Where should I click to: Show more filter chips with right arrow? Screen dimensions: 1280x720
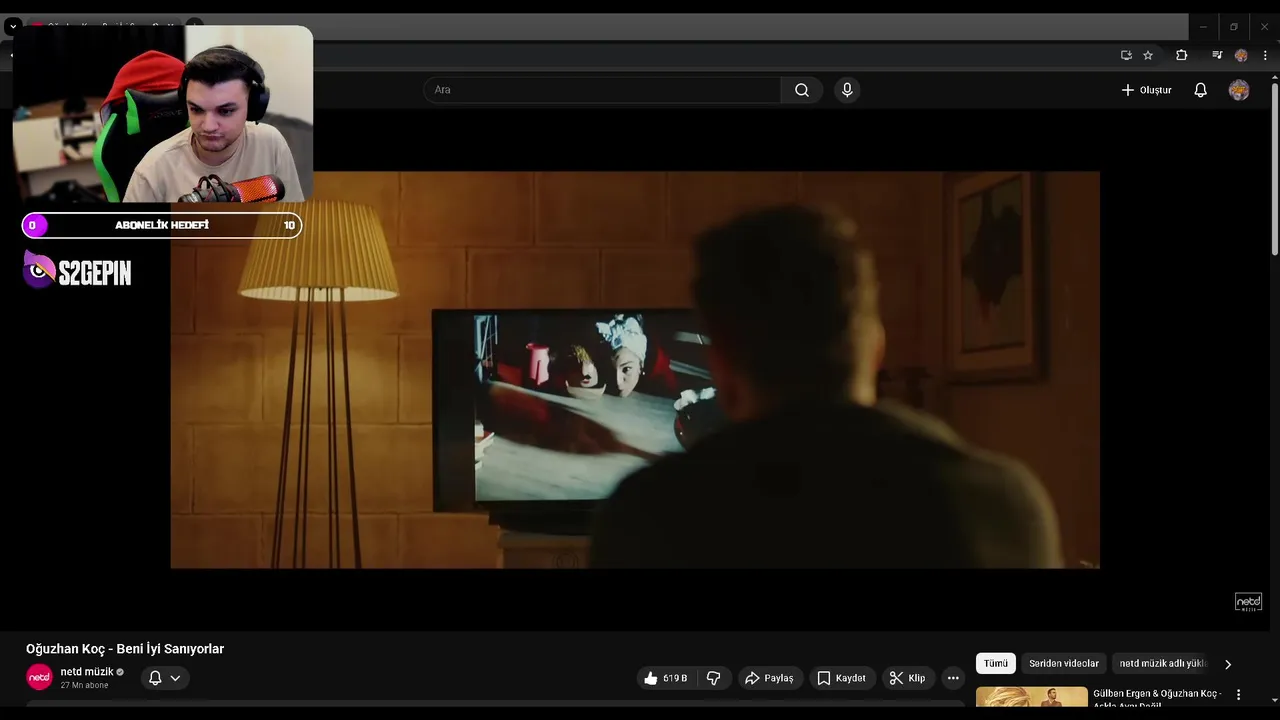pyautogui.click(x=1228, y=664)
